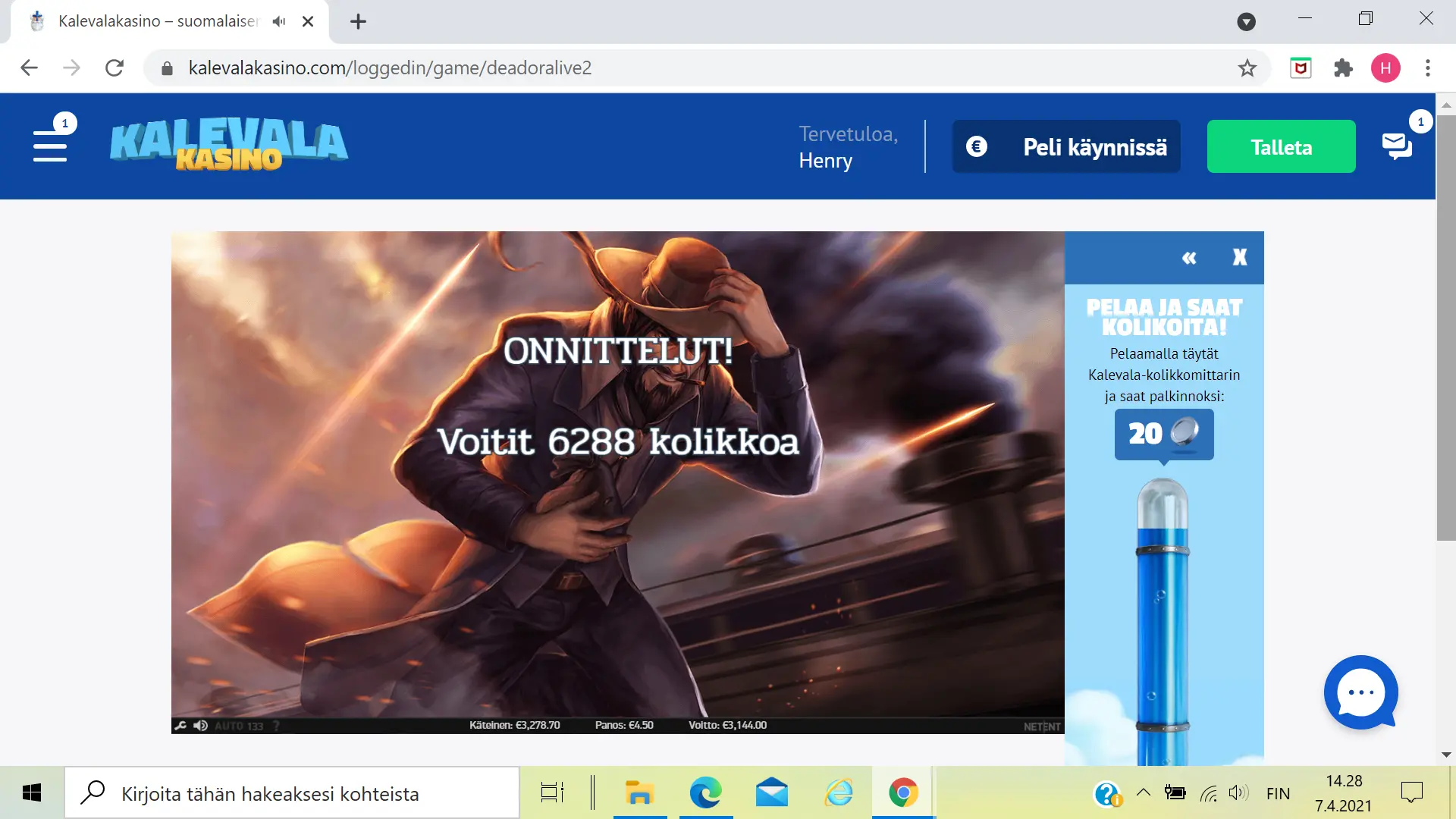
Task: Click the ONNITTELUT! congratulation text
Action: click(x=618, y=351)
